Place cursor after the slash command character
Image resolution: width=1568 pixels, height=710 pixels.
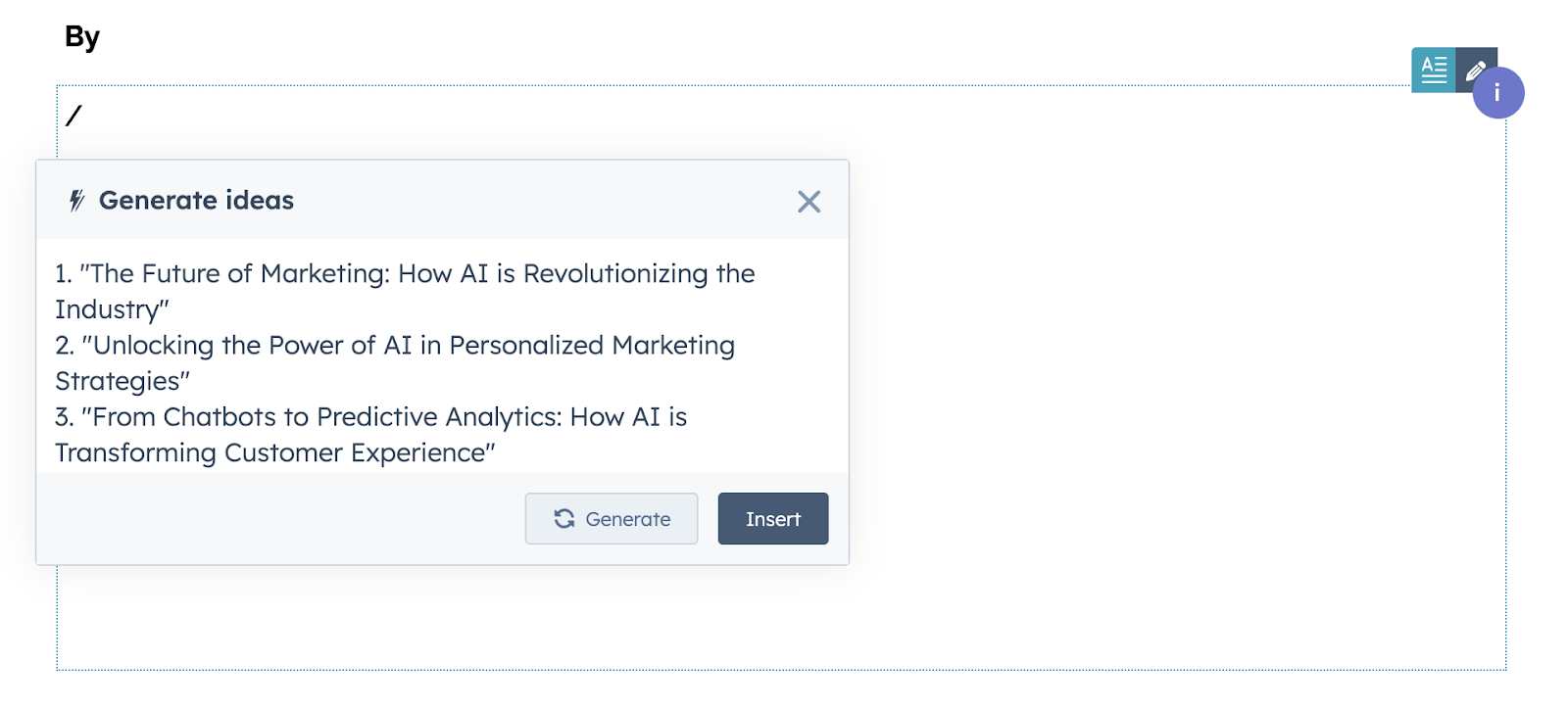click(84, 116)
